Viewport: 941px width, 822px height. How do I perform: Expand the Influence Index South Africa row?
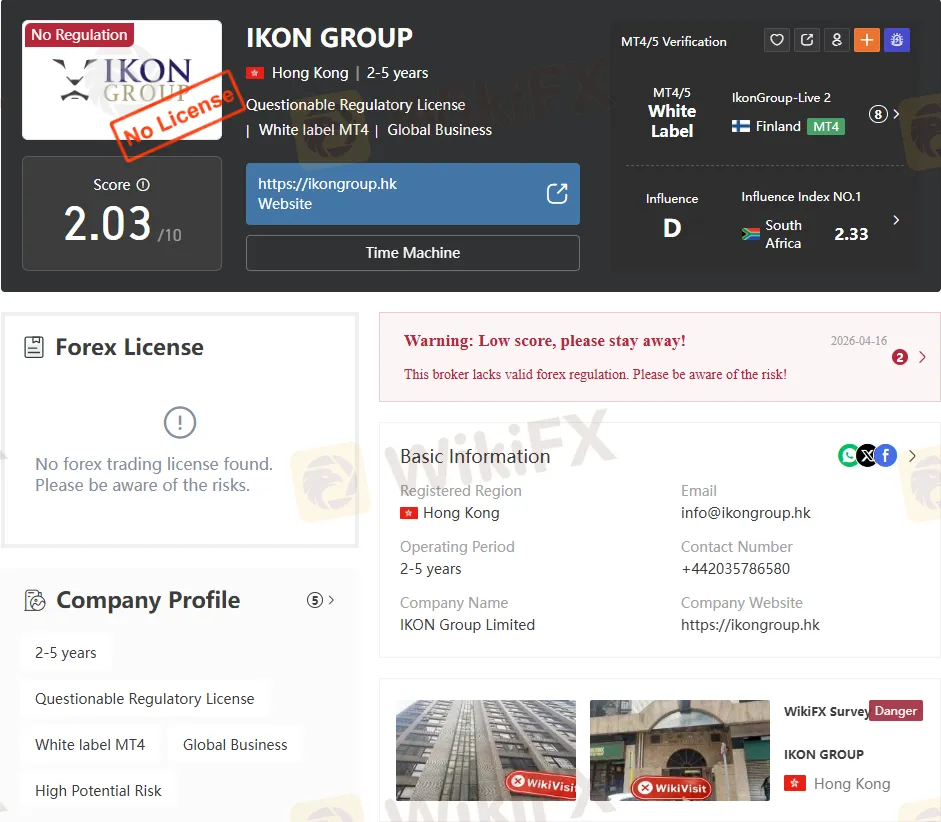pos(895,220)
